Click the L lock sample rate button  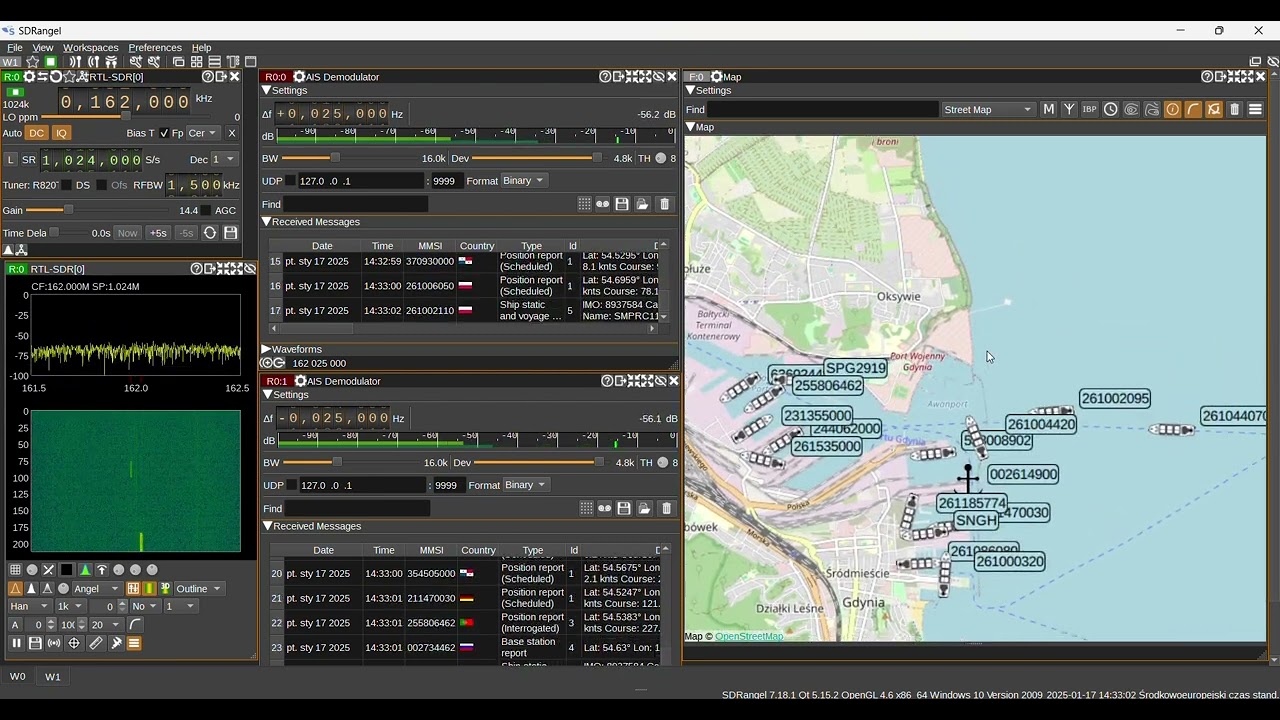pyautogui.click(x=11, y=160)
